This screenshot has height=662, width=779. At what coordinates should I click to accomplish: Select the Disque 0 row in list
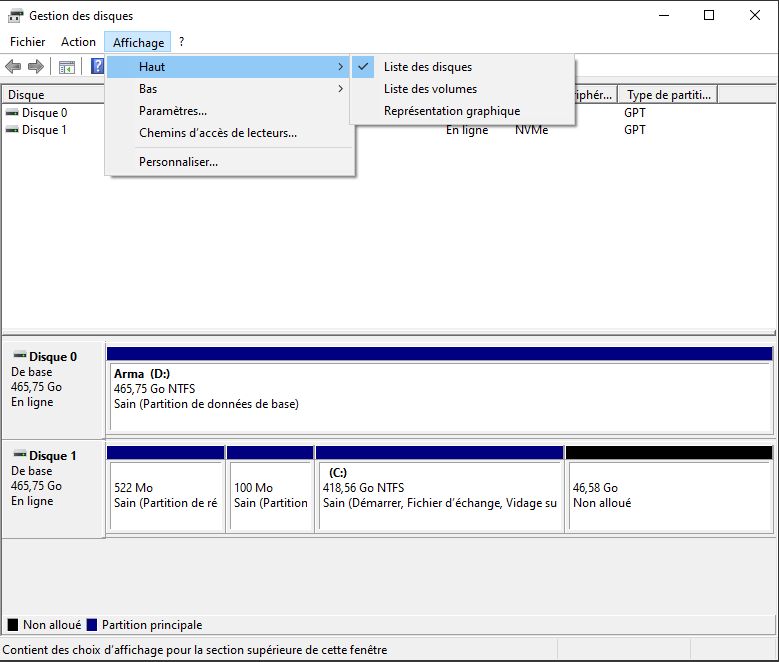(x=389, y=113)
